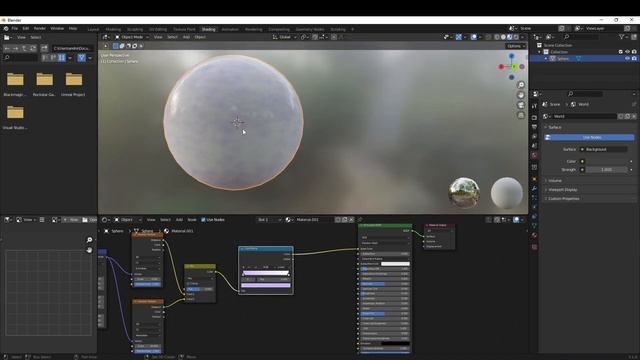Expand the Custom Properties panel

click(563, 199)
